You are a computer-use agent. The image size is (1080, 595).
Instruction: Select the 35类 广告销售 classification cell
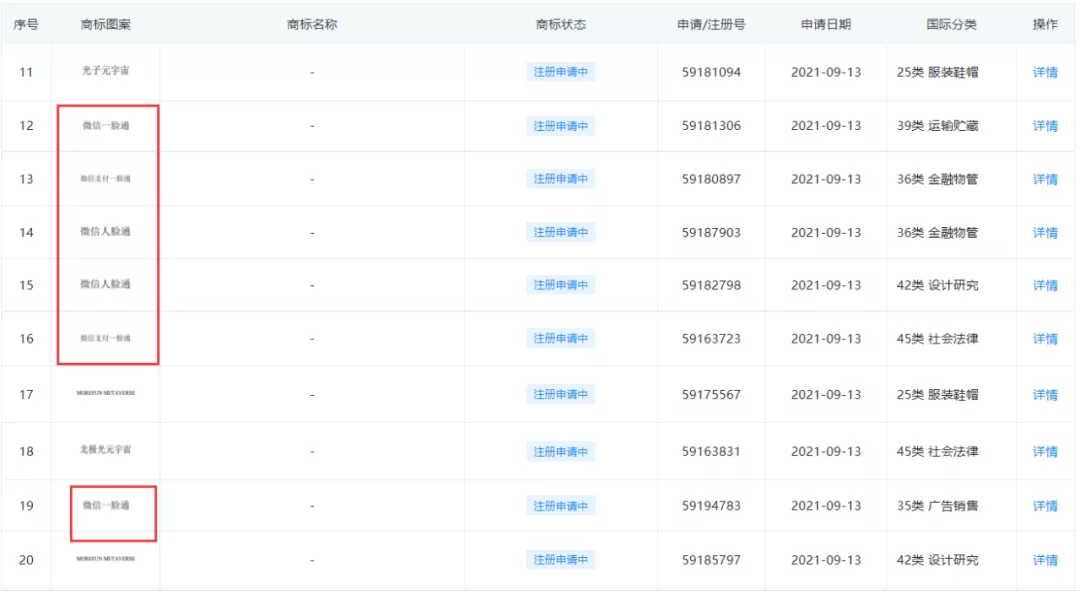click(940, 505)
